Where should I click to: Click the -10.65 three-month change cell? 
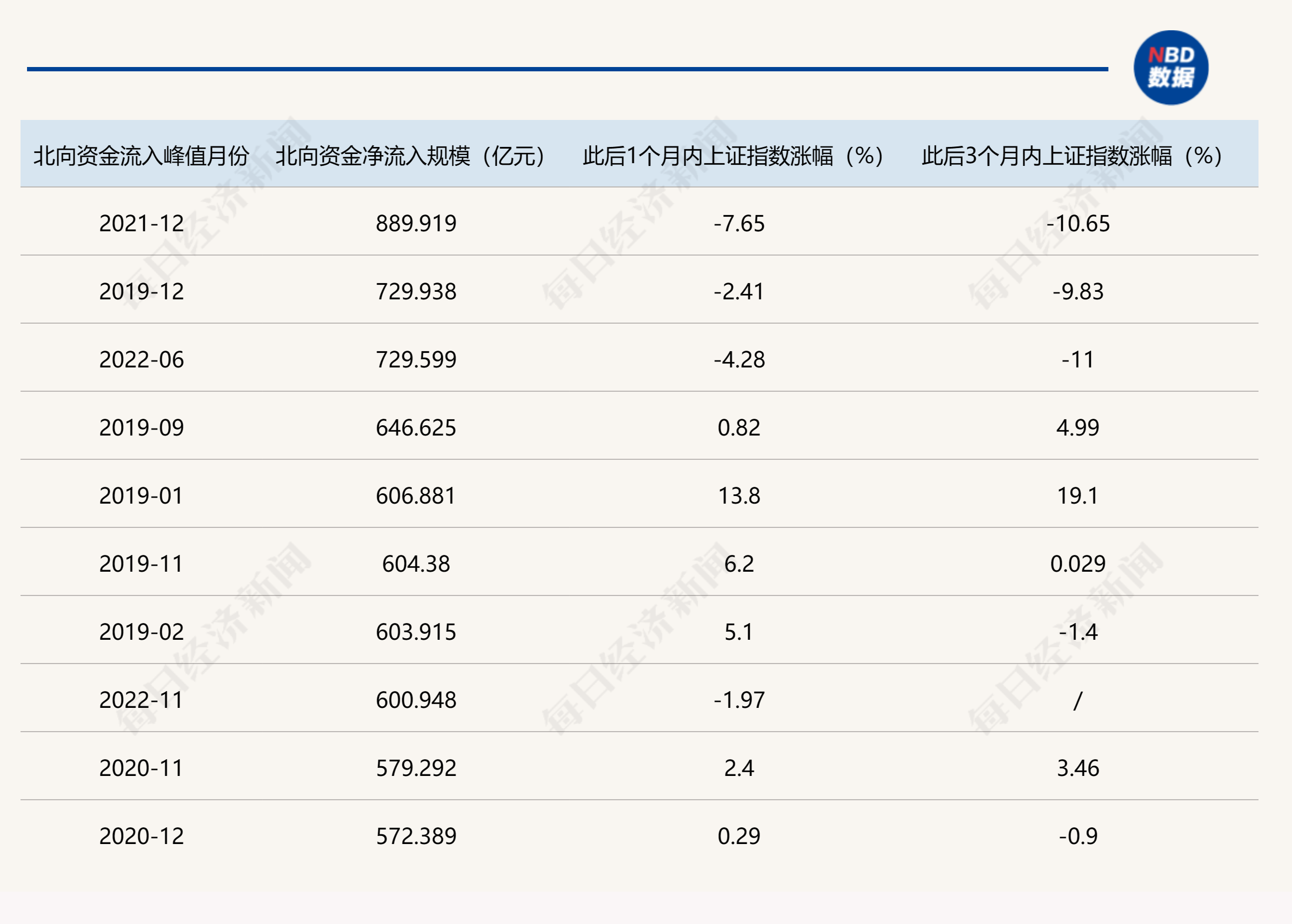[x=1077, y=224]
